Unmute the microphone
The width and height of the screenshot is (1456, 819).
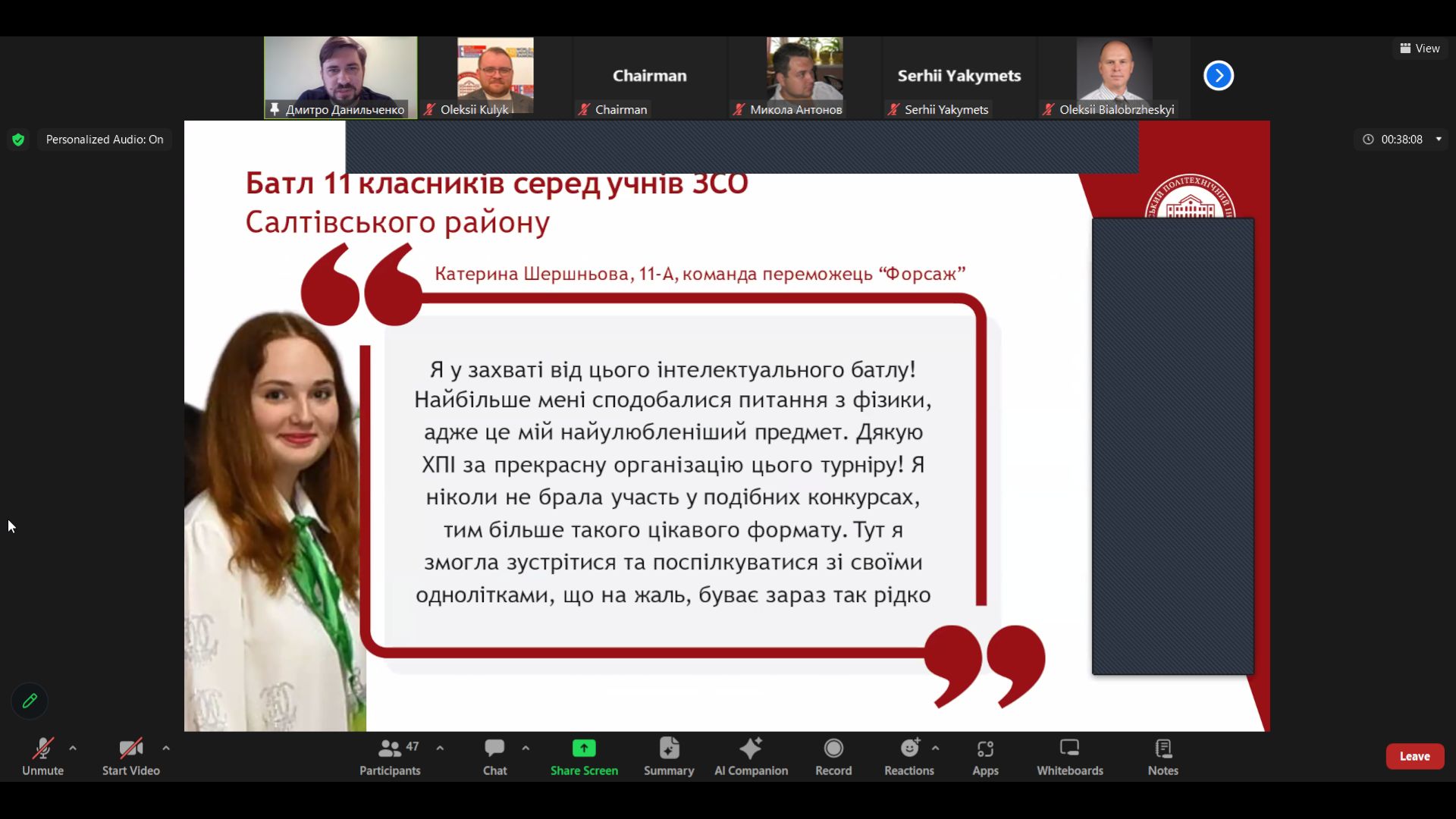click(x=42, y=748)
